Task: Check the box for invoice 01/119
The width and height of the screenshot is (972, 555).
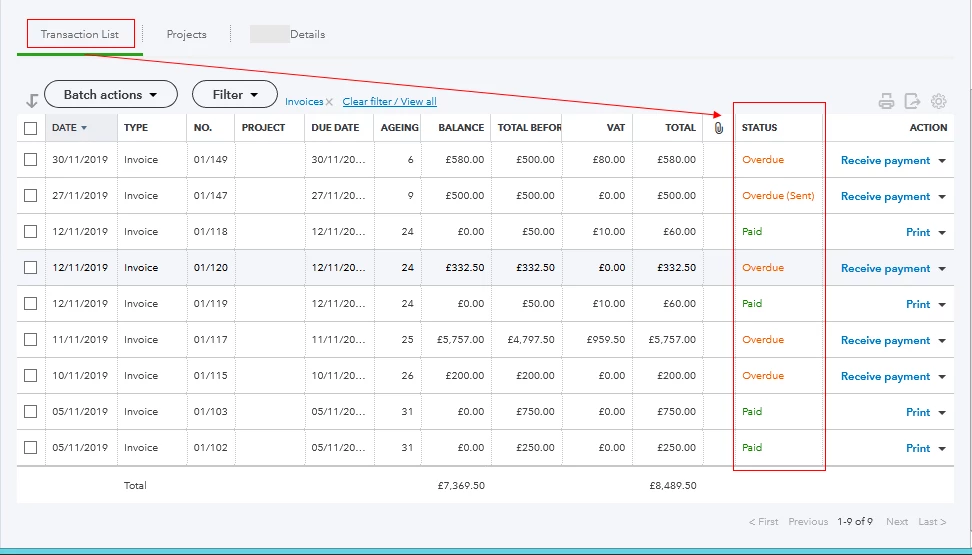Action: [30, 303]
